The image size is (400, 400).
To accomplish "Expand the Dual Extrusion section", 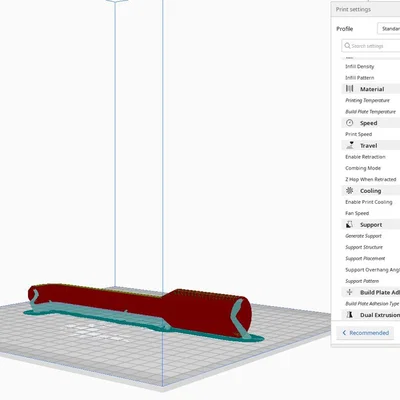I will pos(371,315).
